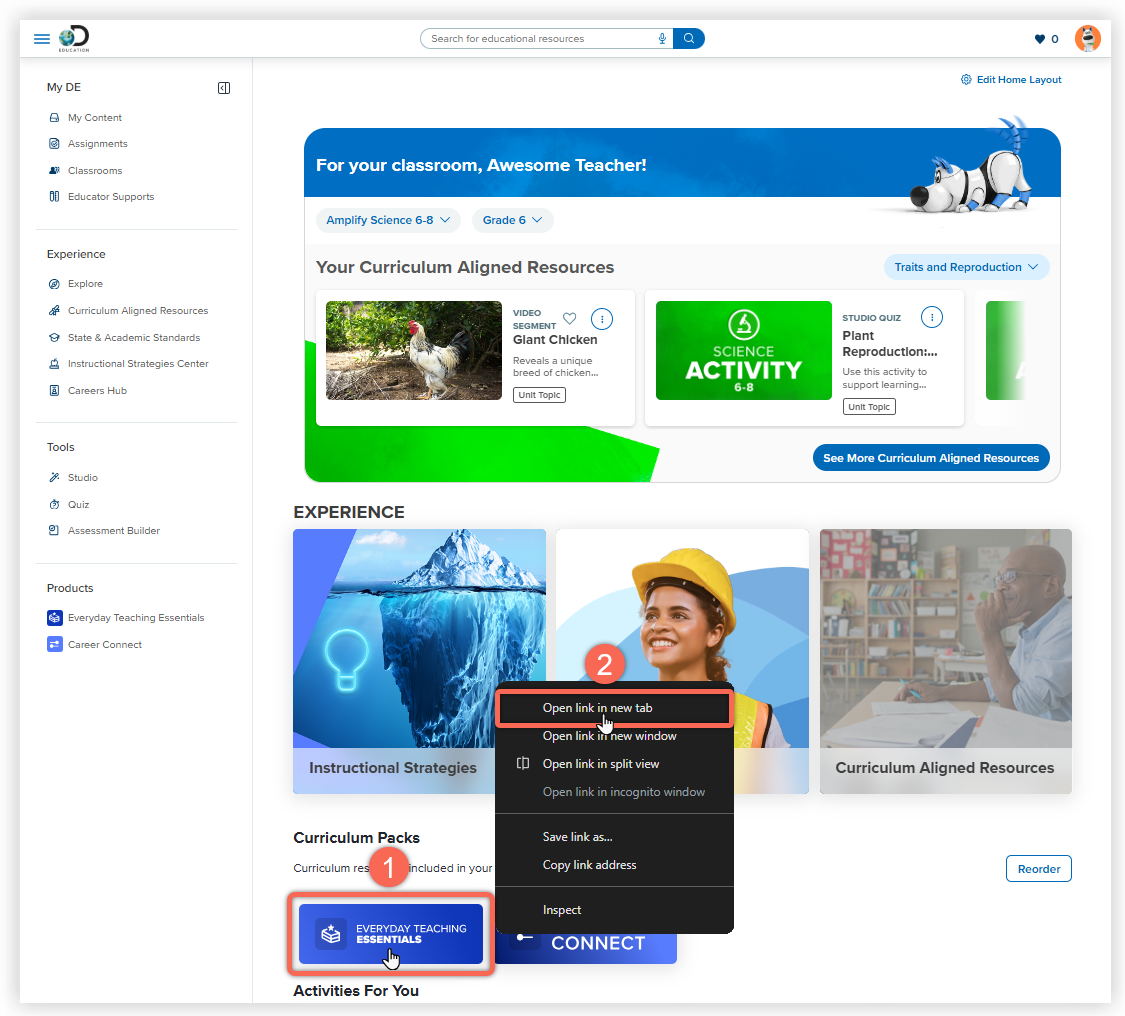Open the Giant Chicken video thumbnail

click(x=414, y=350)
